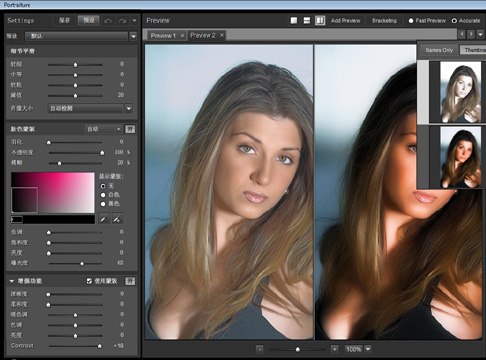The height and width of the screenshot is (360, 486).
Task: Pick a color in the pink gradient square
Action: click(53, 193)
